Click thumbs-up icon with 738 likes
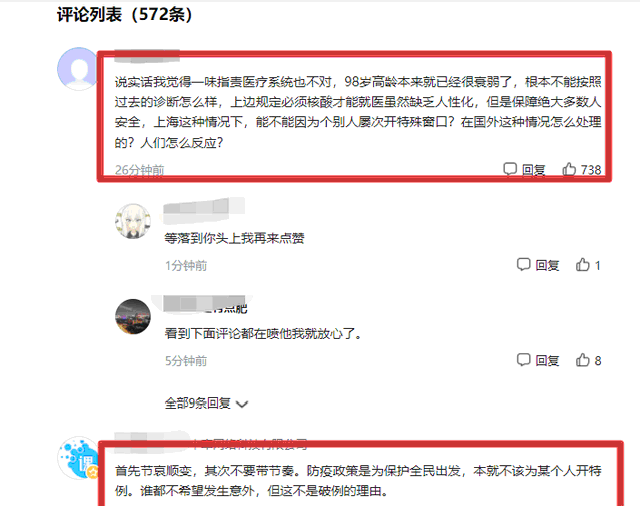This screenshot has width=640, height=506. pyautogui.click(x=569, y=169)
